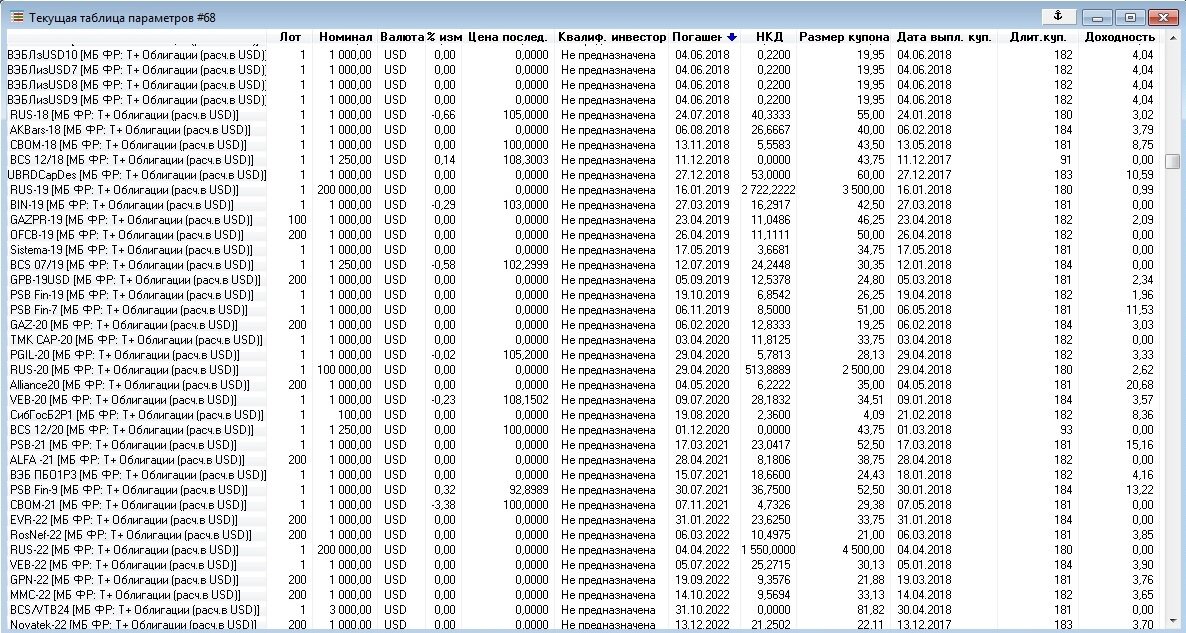Select the BCS/VTB24 bond row

[x=582, y=610]
